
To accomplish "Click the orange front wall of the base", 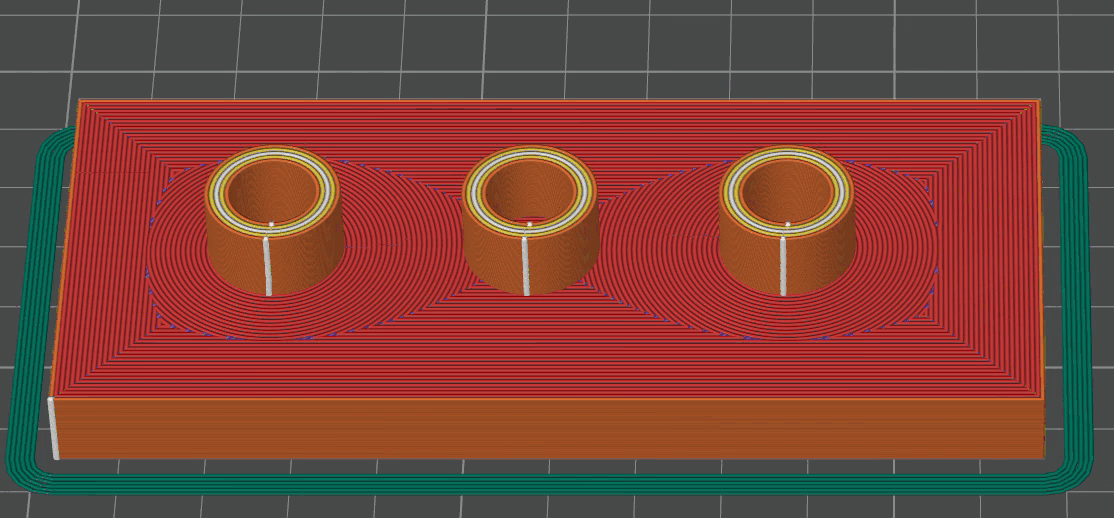I will [x=551, y=428].
